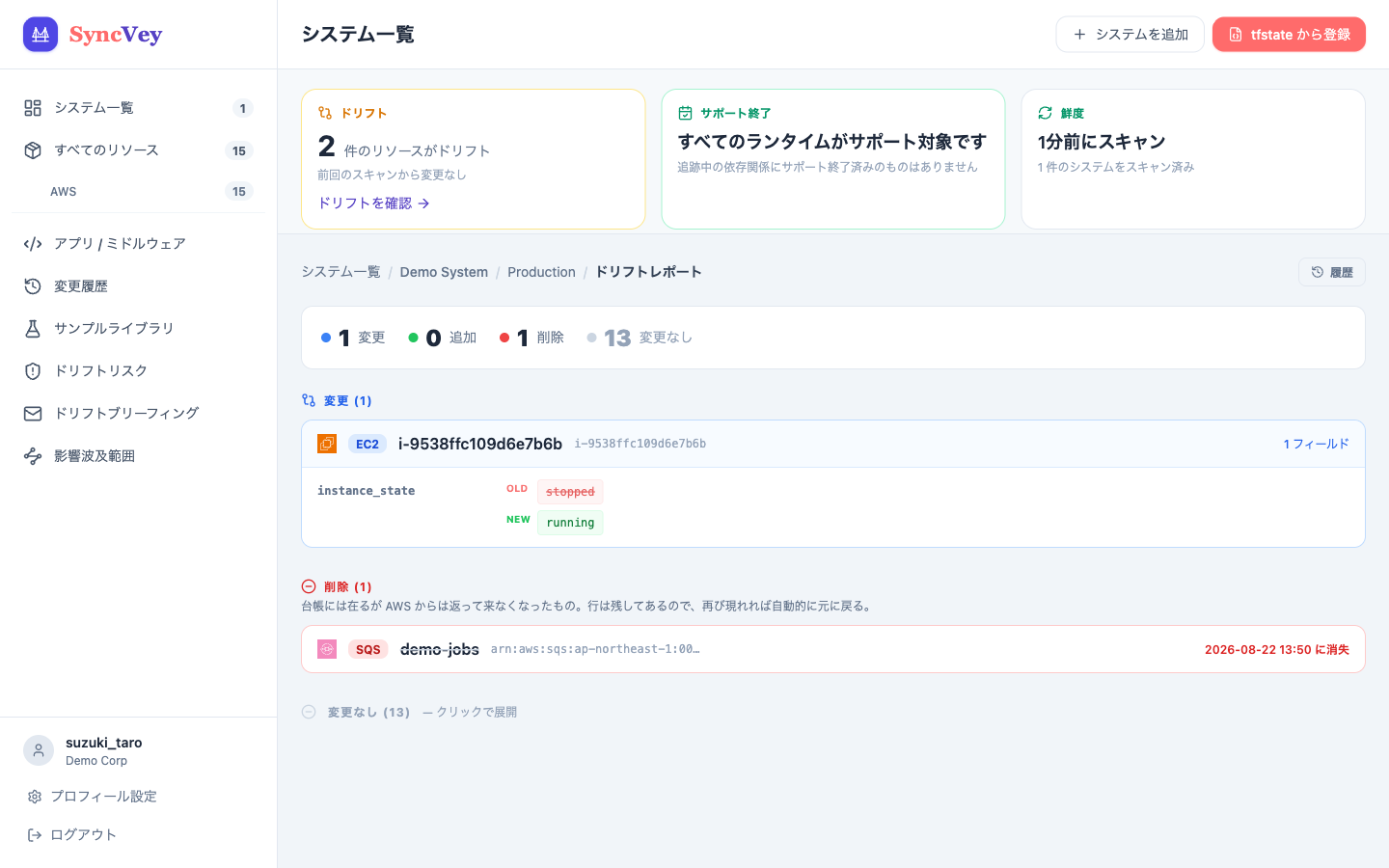Go to Production breadcrumb
Viewport: 1389px width, 868px height.
pos(541,272)
